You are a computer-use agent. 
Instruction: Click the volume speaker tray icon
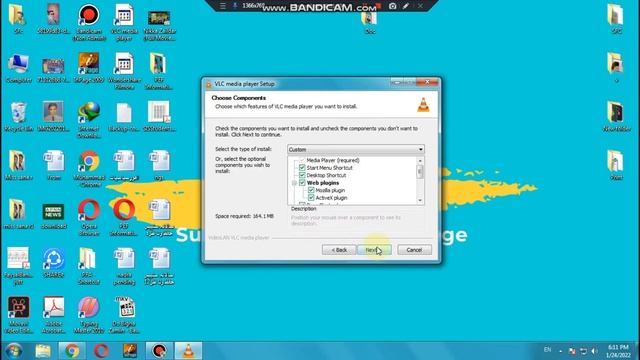coord(595,351)
